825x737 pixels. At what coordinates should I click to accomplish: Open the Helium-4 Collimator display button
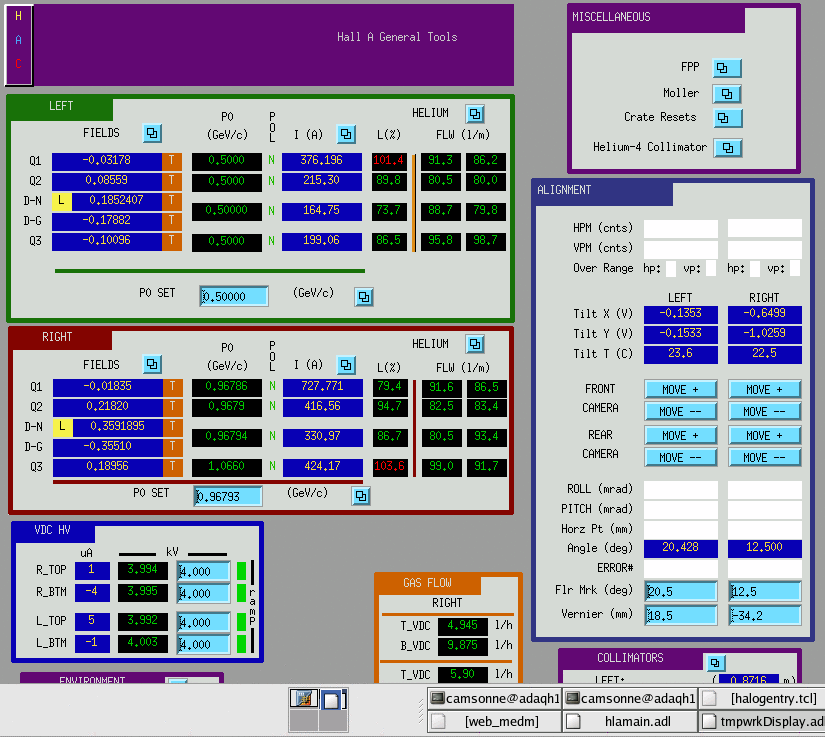pyautogui.click(x=728, y=148)
